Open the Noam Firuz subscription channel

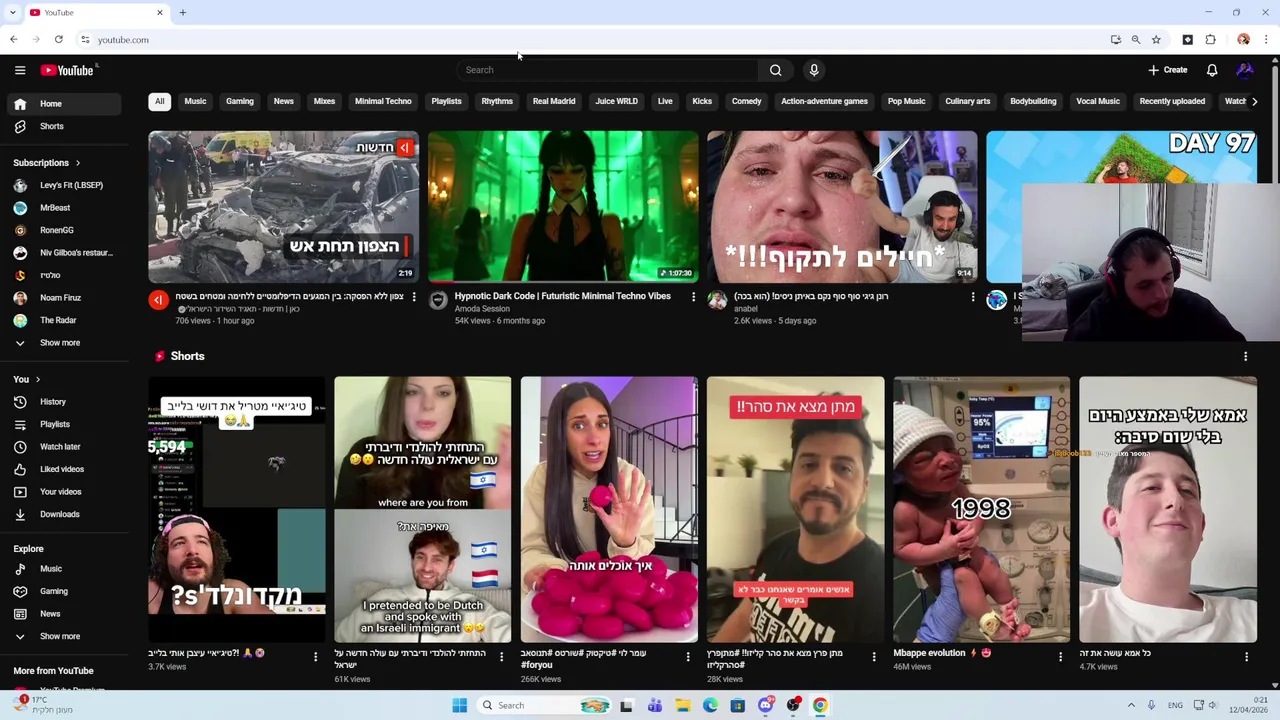pyautogui.click(x=61, y=298)
